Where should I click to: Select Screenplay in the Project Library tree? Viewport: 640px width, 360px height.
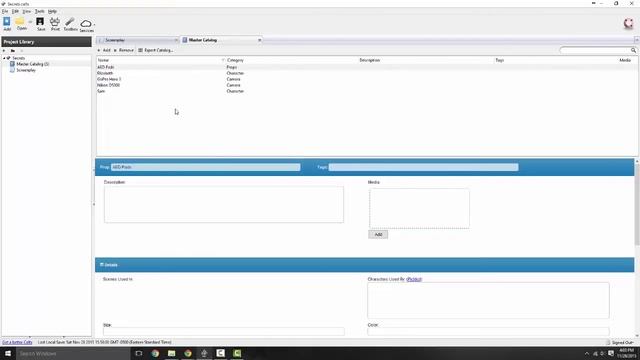point(26,70)
